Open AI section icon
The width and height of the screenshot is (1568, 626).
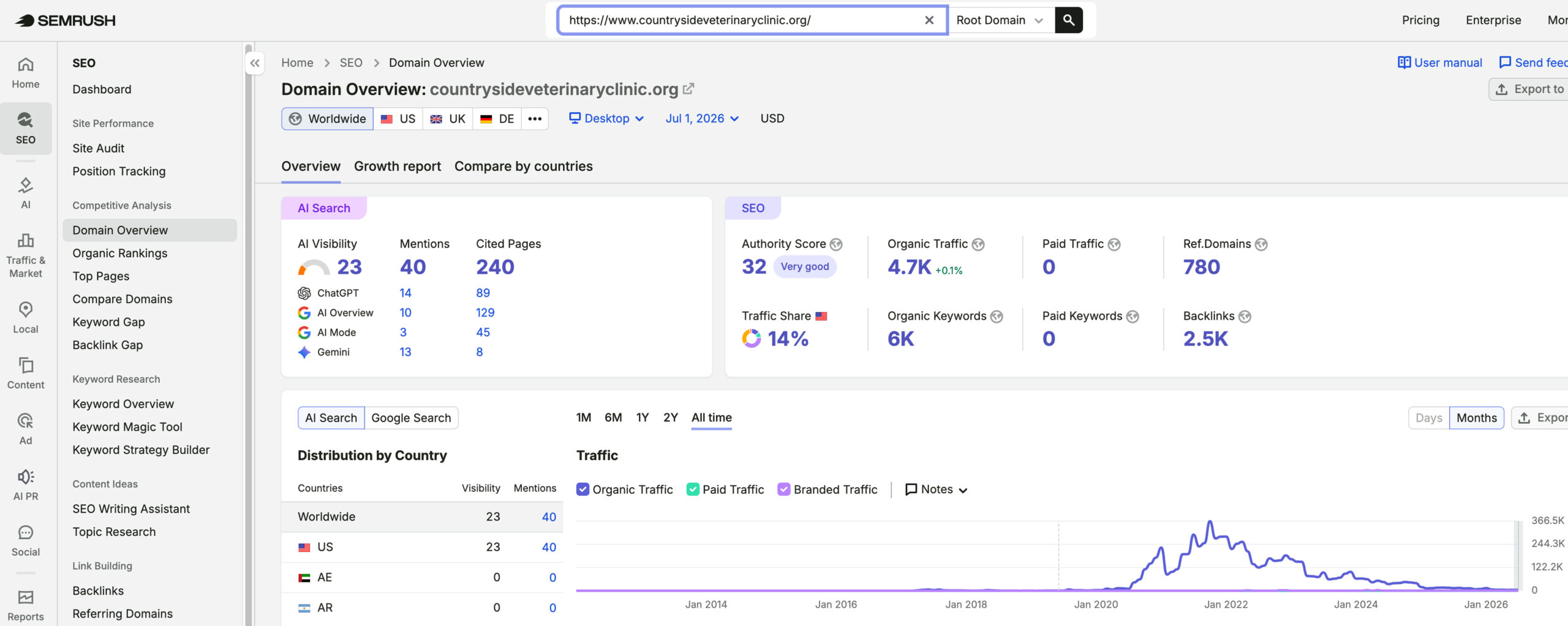tap(26, 193)
